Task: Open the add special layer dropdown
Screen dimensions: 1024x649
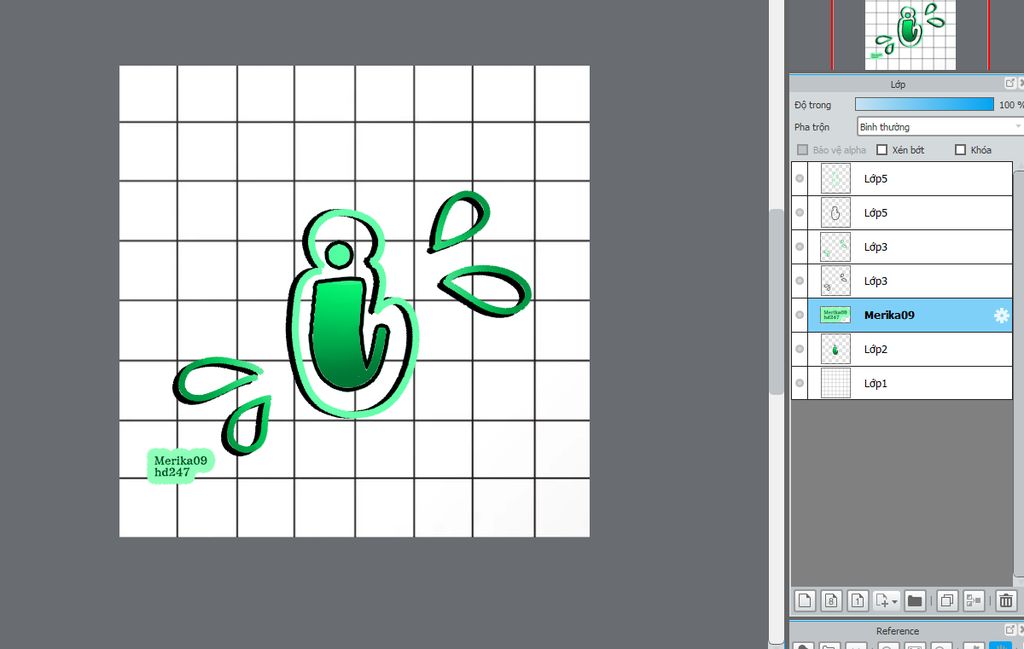Action: click(x=886, y=600)
